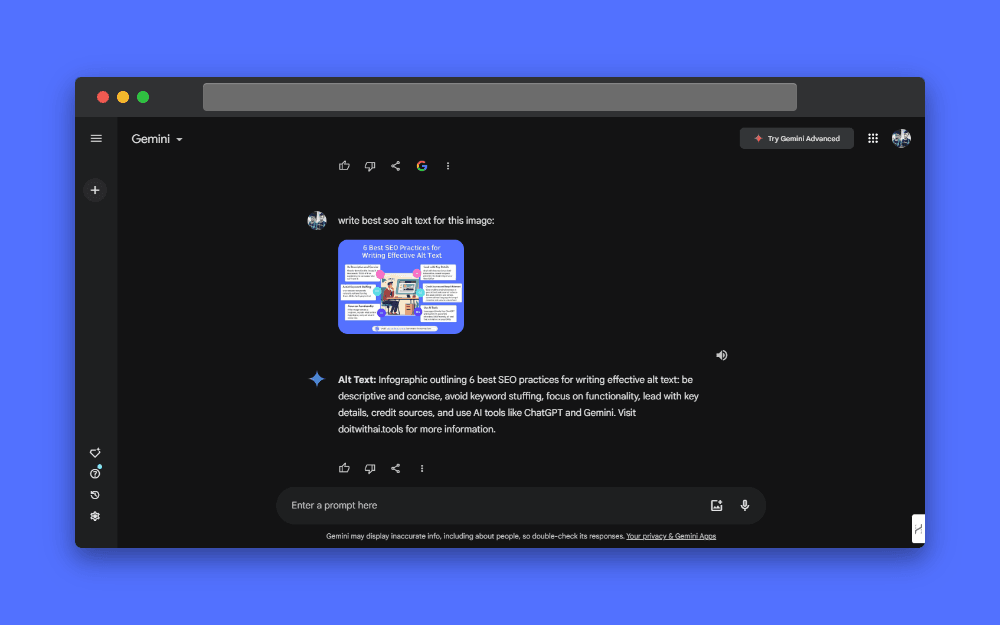This screenshot has width=1000, height=625.
Task: Like the Alt Text response
Action: pyautogui.click(x=344, y=468)
